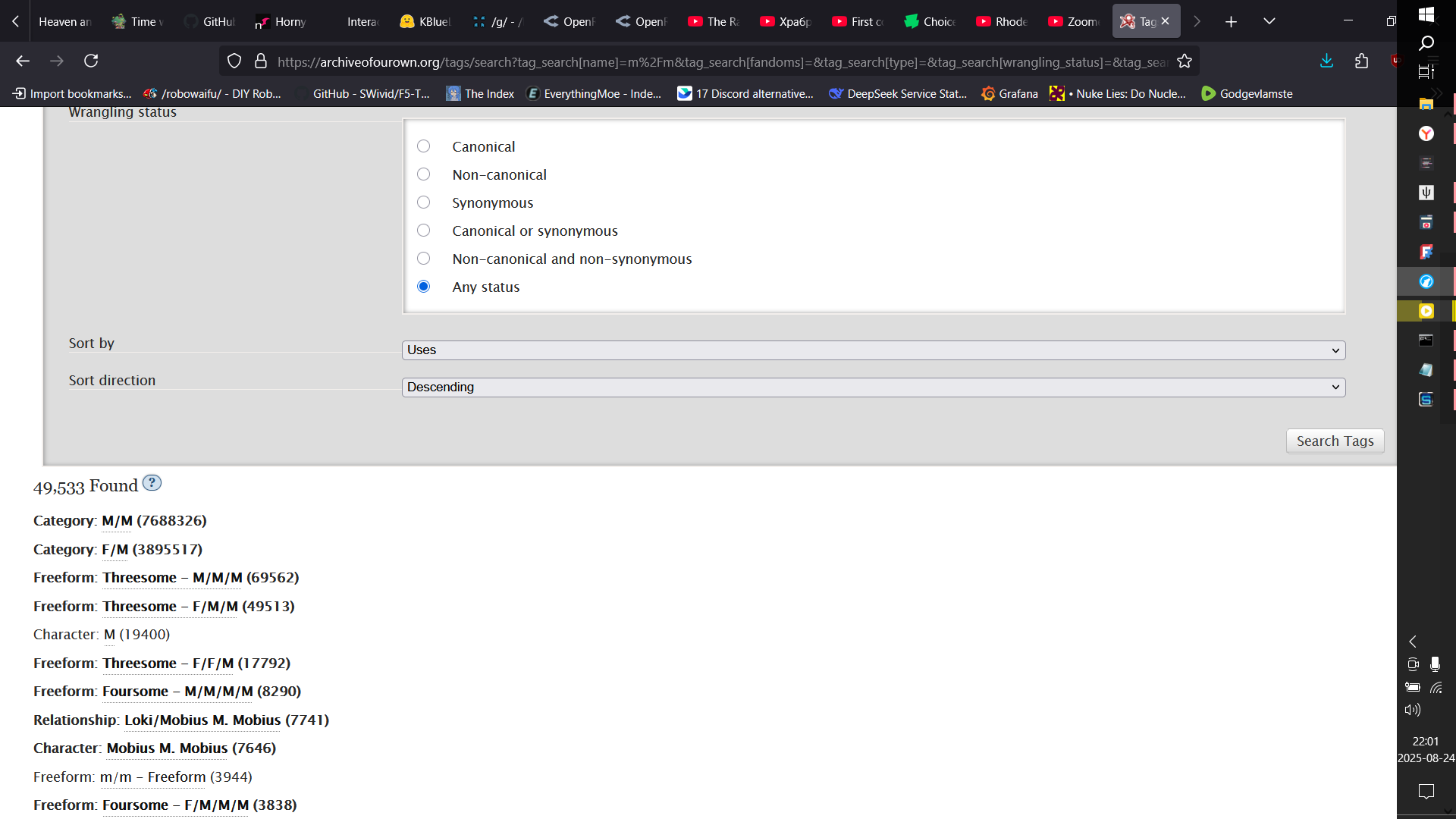Open the Sort by Uses dropdown
The image size is (1456, 819).
pyautogui.click(x=873, y=350)
